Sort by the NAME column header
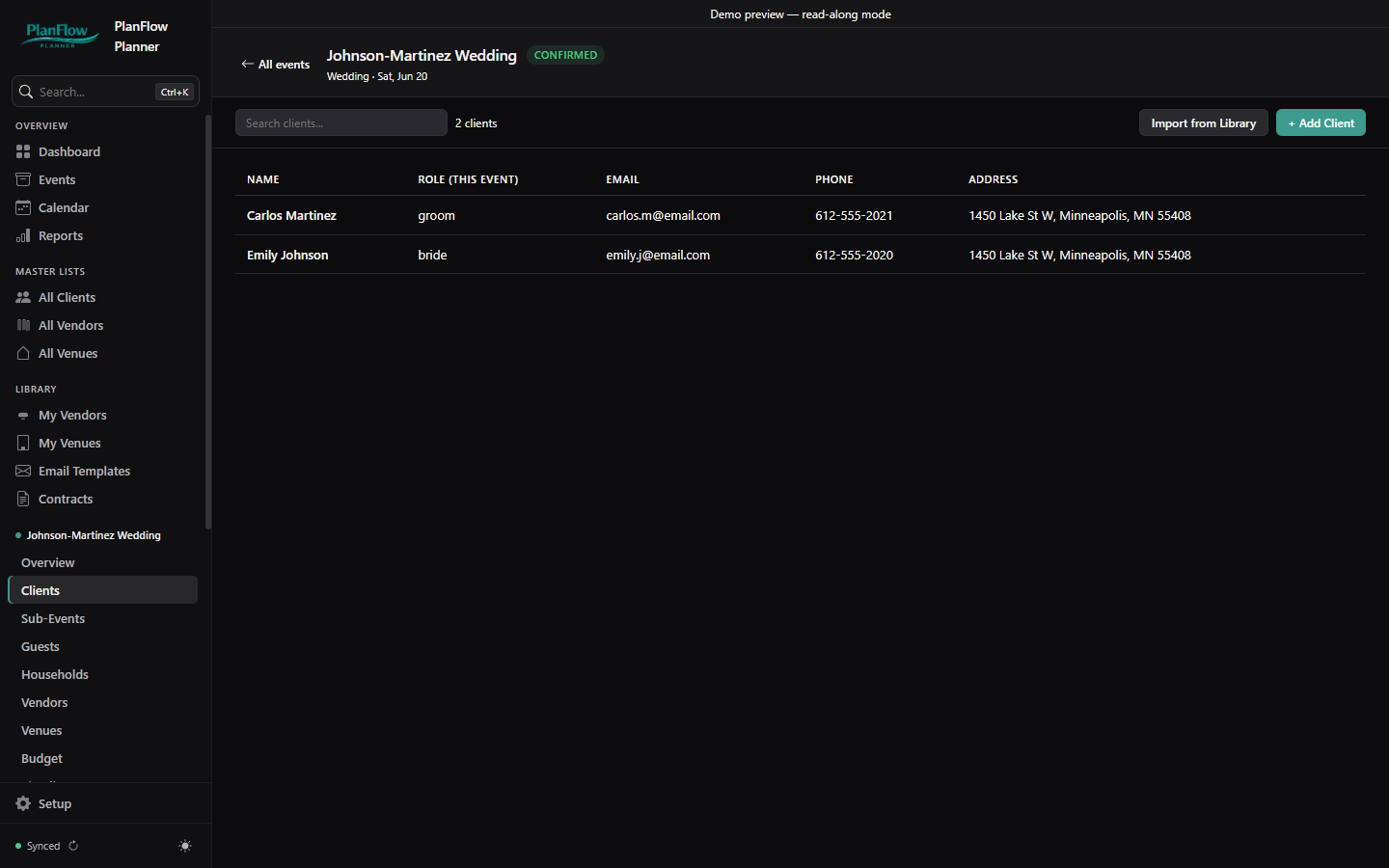The image size is (1389, 868). 263,179
